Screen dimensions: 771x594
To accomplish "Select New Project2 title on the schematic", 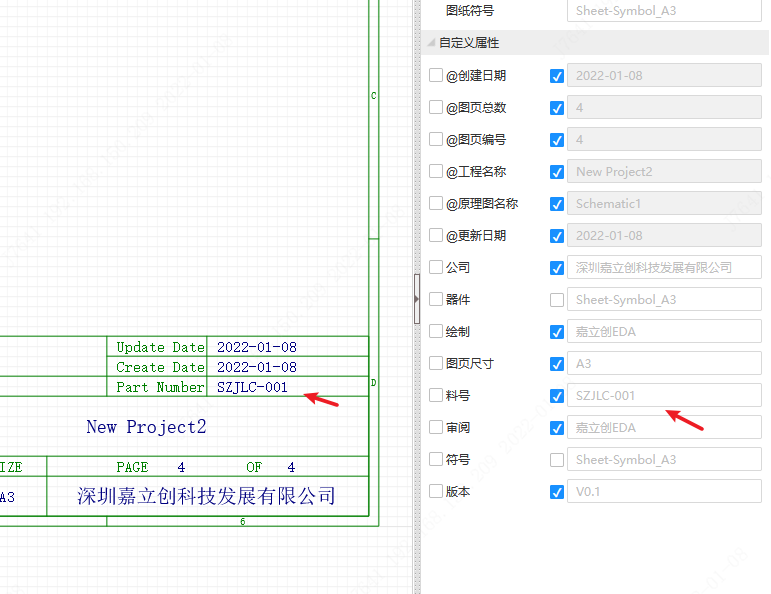I will click(x=146, y=427).
